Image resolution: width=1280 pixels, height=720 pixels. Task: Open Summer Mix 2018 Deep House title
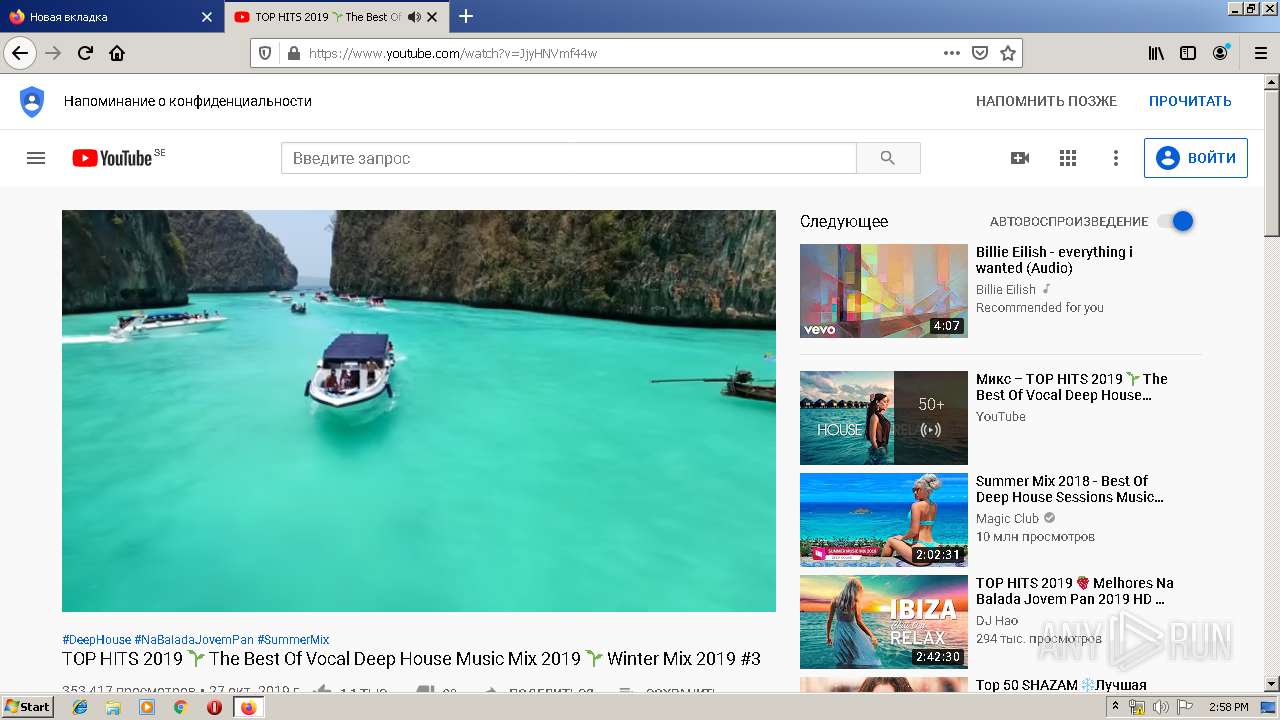tap(1070, 489)
